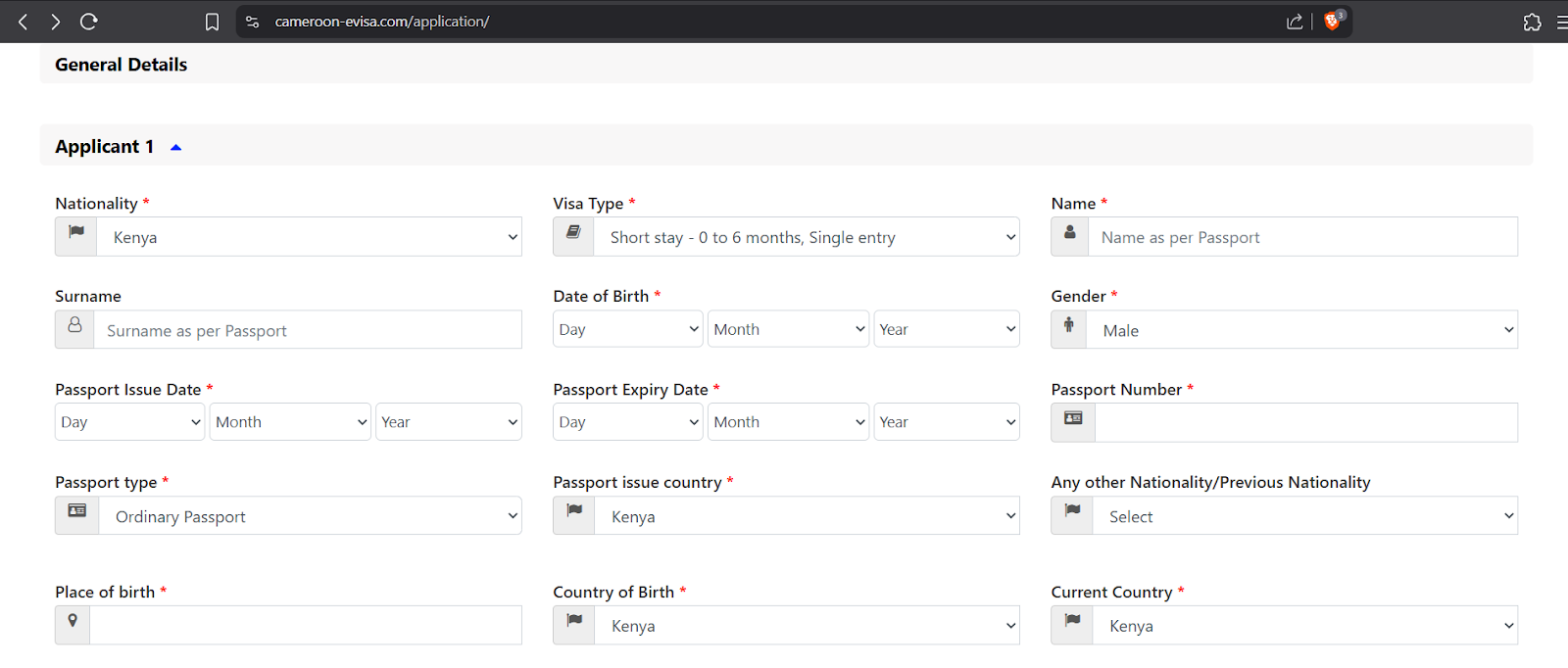
Task: Select the Passport Expiry Date Year dropdown
Action: pos(946,422)
